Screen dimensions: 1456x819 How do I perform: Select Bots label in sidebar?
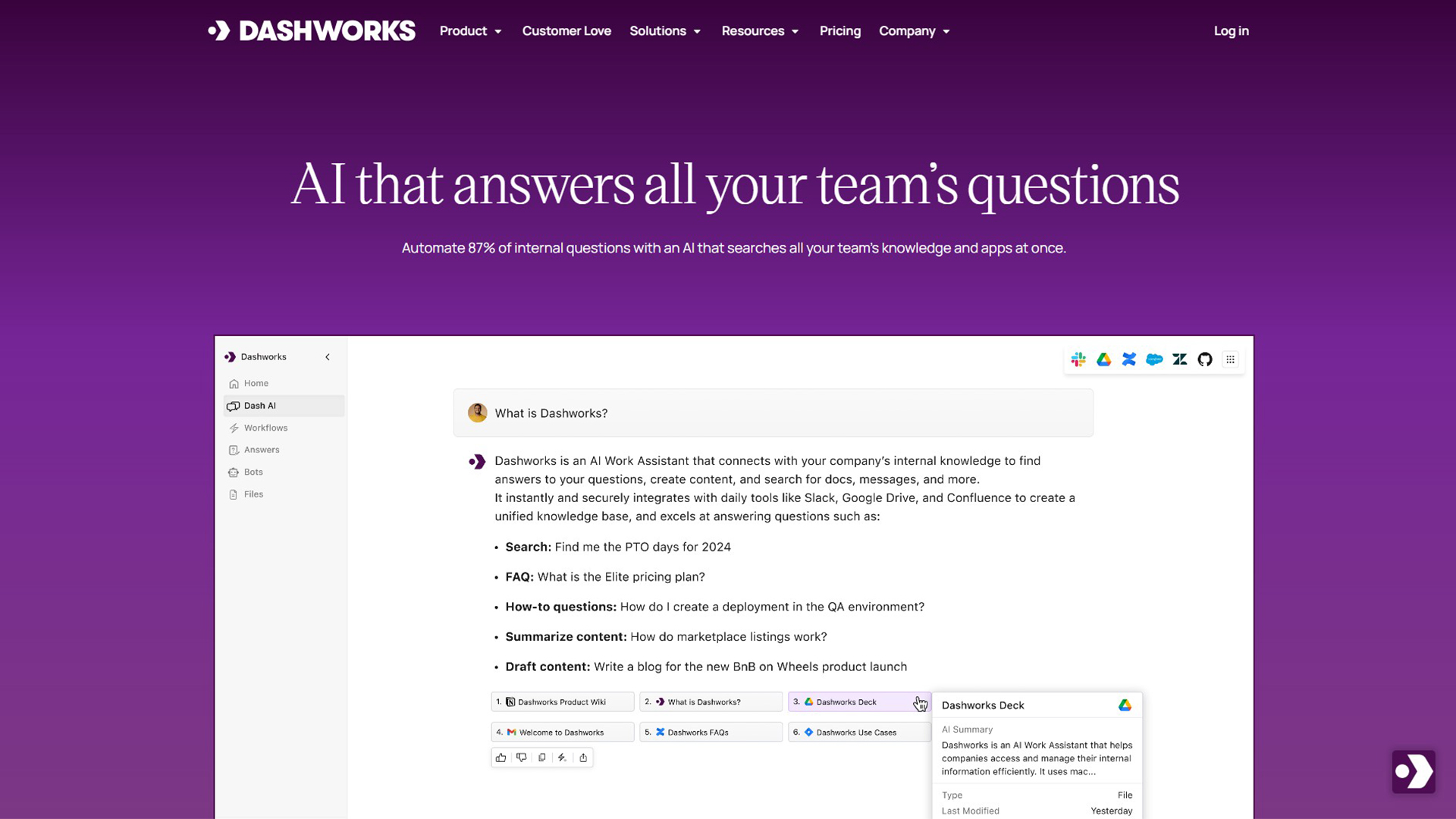coord(253,472)
